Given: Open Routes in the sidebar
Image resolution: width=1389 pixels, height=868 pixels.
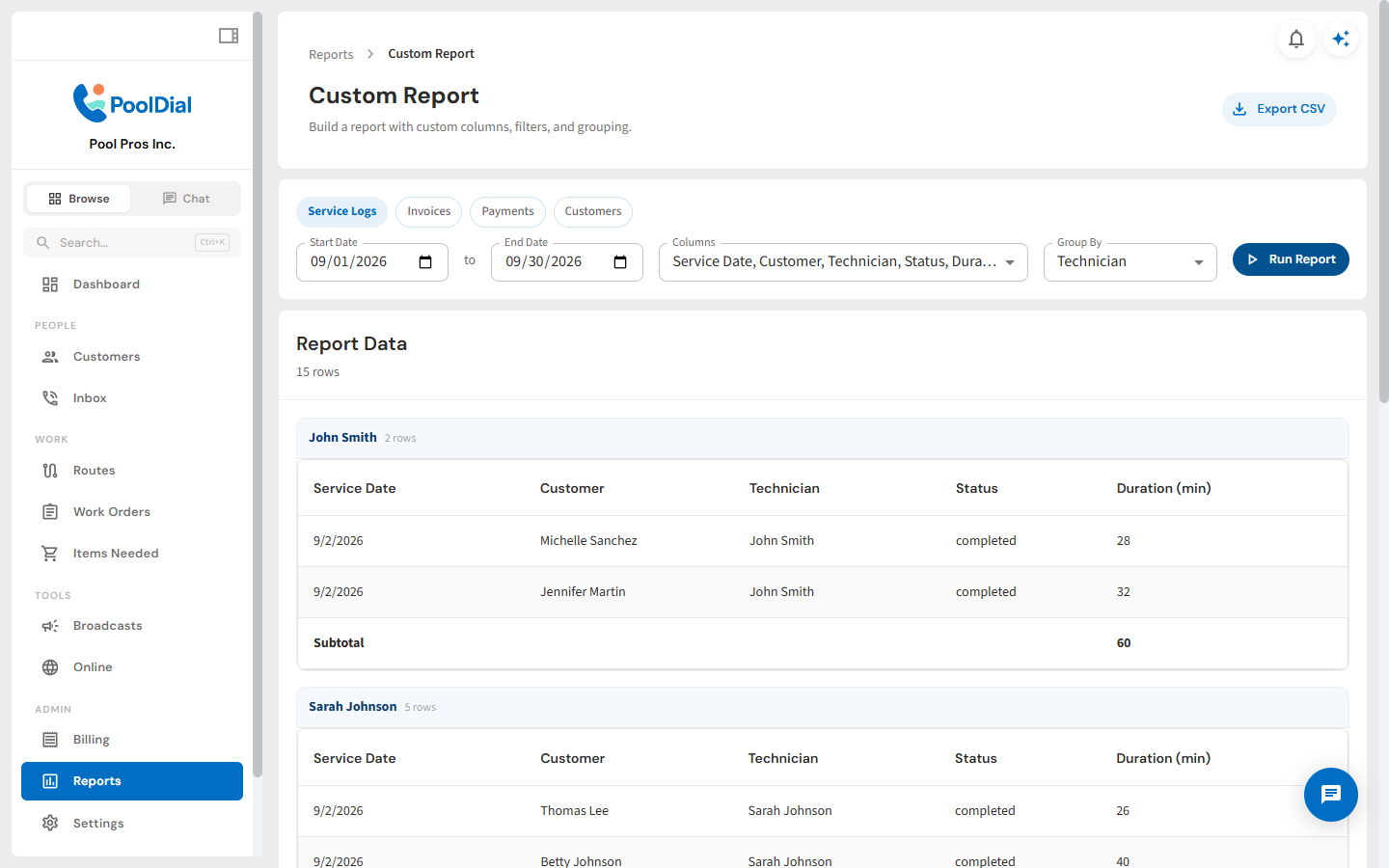Looking at the screenshot, I should [x=132, y=471].
